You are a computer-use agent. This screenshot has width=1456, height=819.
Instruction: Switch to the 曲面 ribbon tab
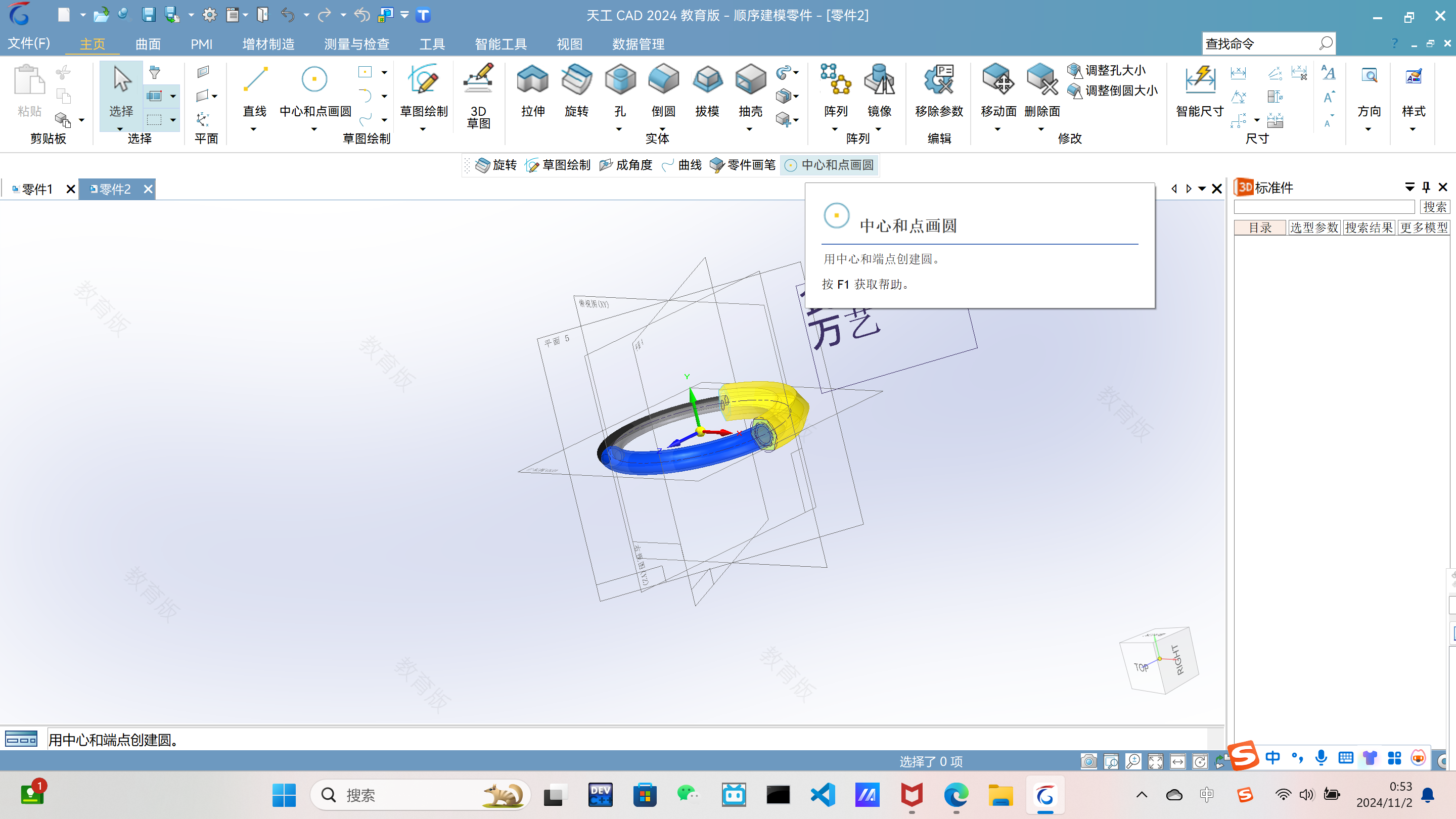[148, 43]
